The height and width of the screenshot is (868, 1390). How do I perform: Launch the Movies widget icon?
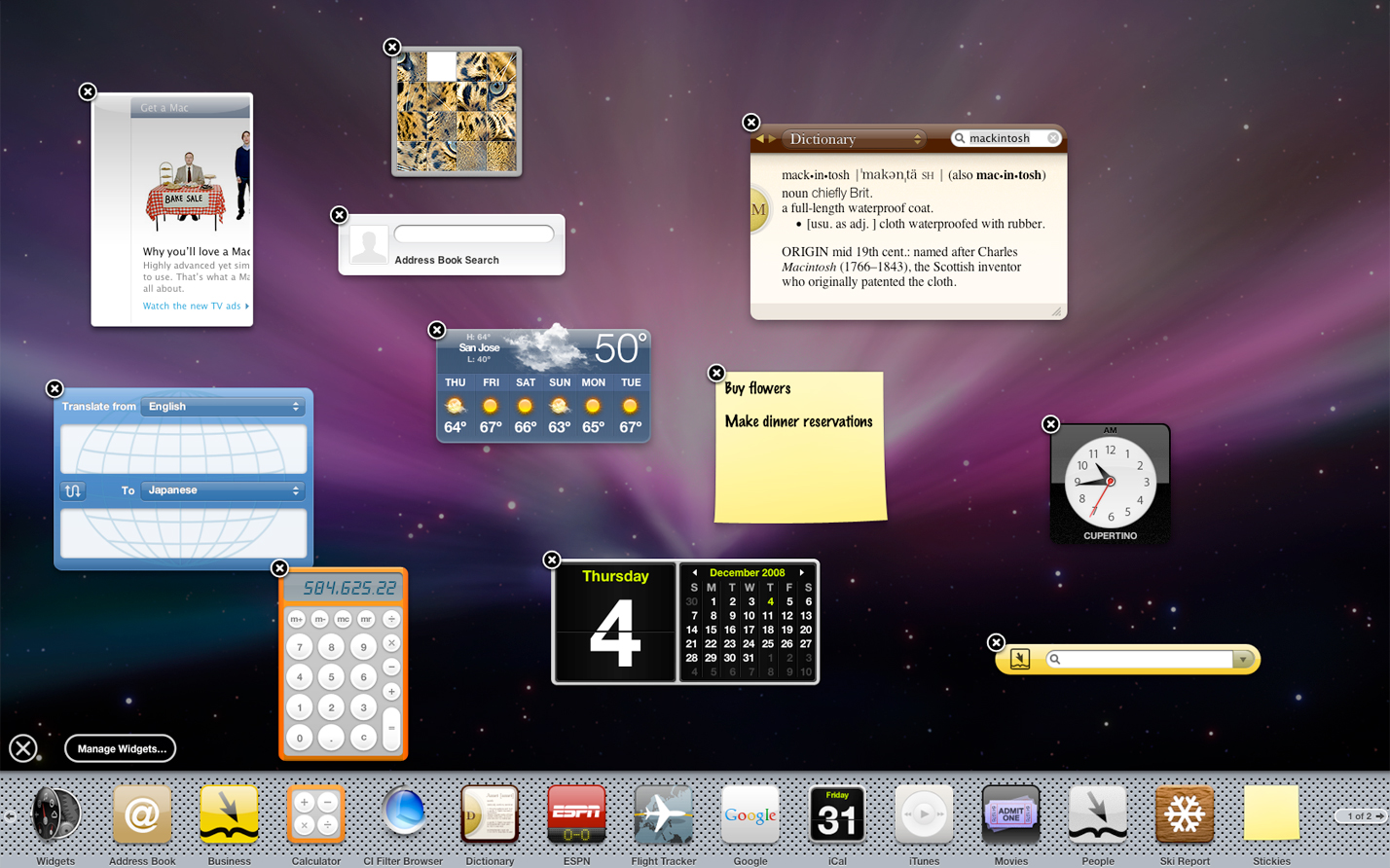pos(1010,814)
